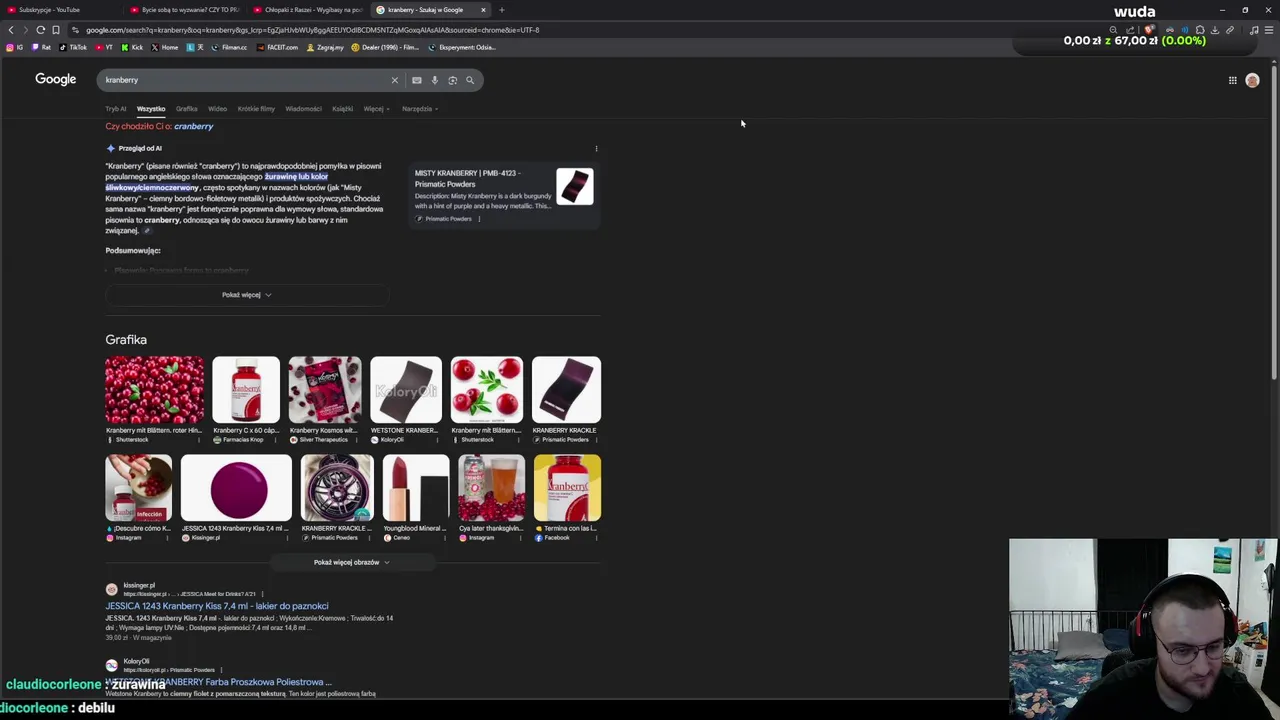Open the Kranberry Kosmos image thumbnail
Viewport: 1280px width, 720px height.
tap(325, 390)
